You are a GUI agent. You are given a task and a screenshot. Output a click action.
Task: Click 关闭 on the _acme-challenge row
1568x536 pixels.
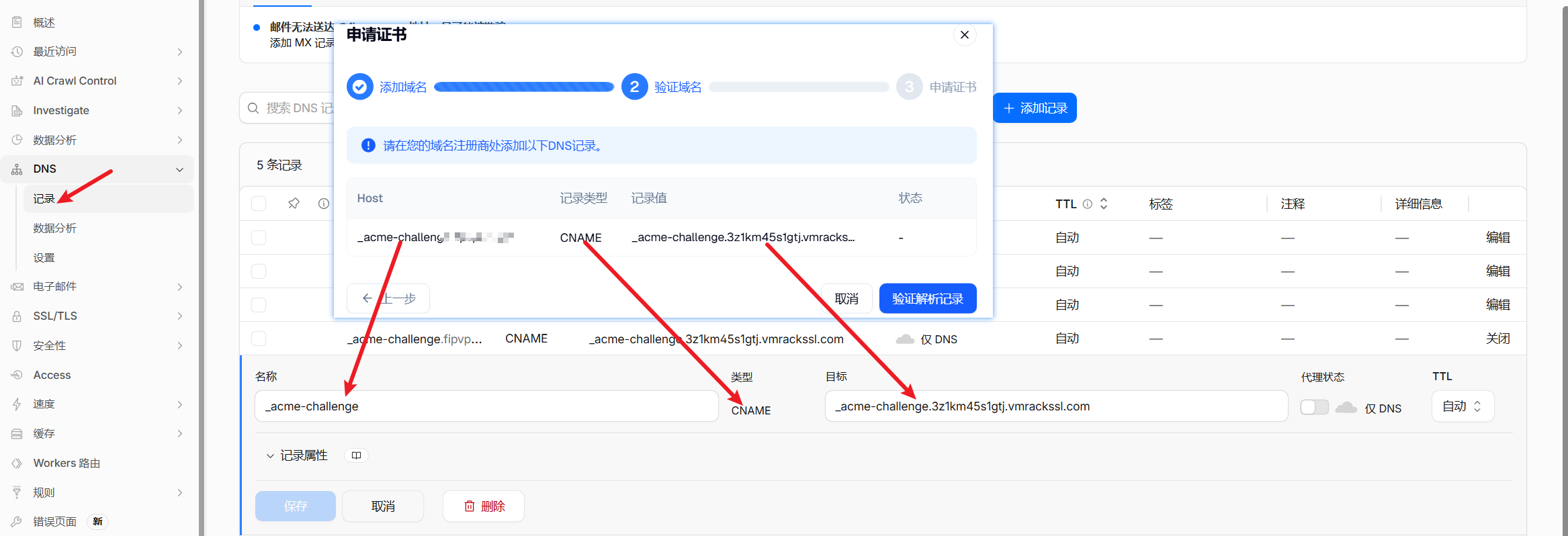tap(1497, 339)
